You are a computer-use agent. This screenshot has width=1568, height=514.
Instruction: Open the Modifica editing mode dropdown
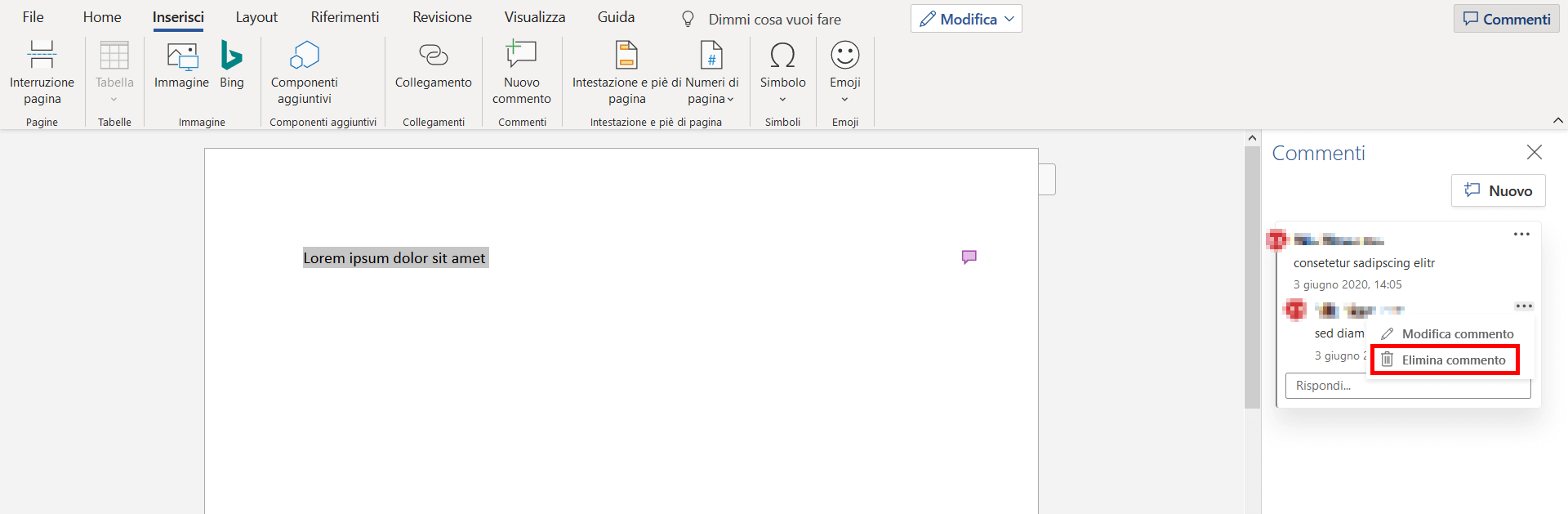[966, 19]
